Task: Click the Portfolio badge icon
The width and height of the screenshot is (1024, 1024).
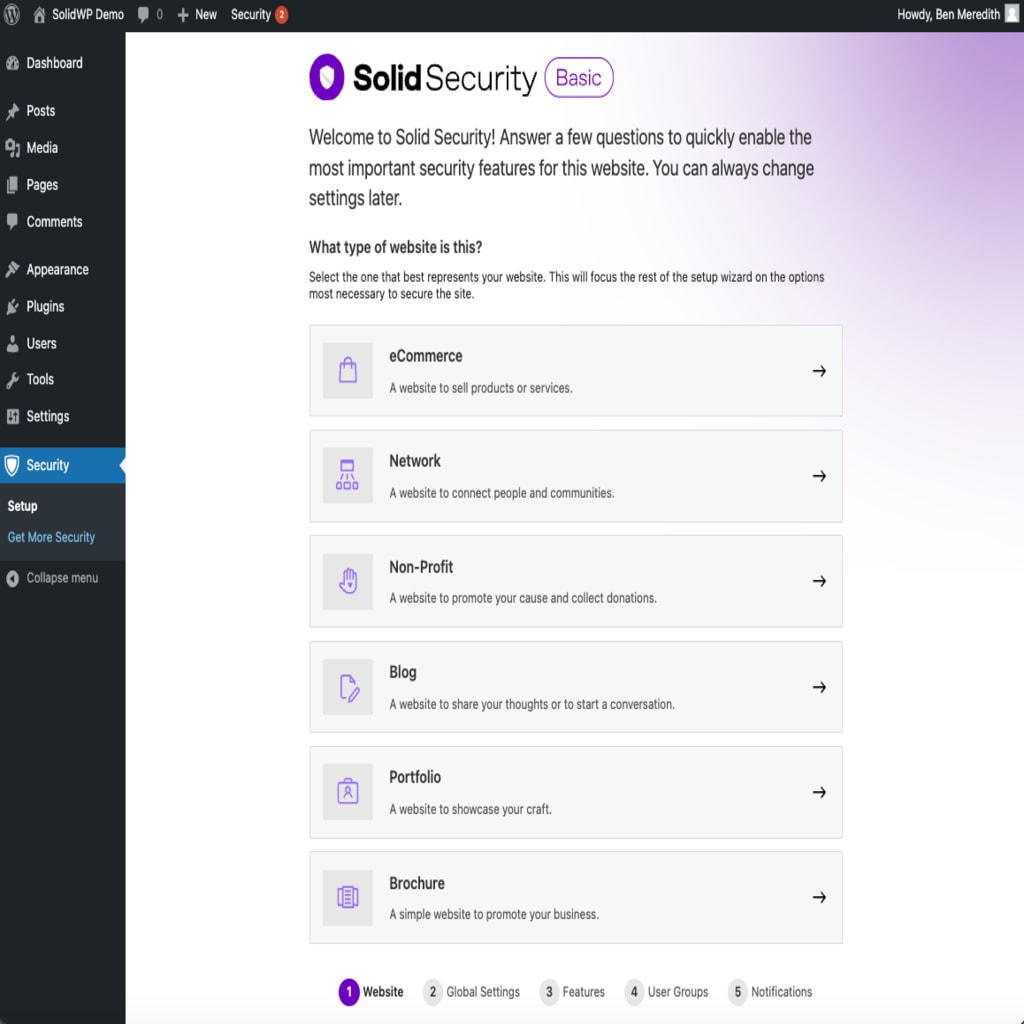Action: 348,792
